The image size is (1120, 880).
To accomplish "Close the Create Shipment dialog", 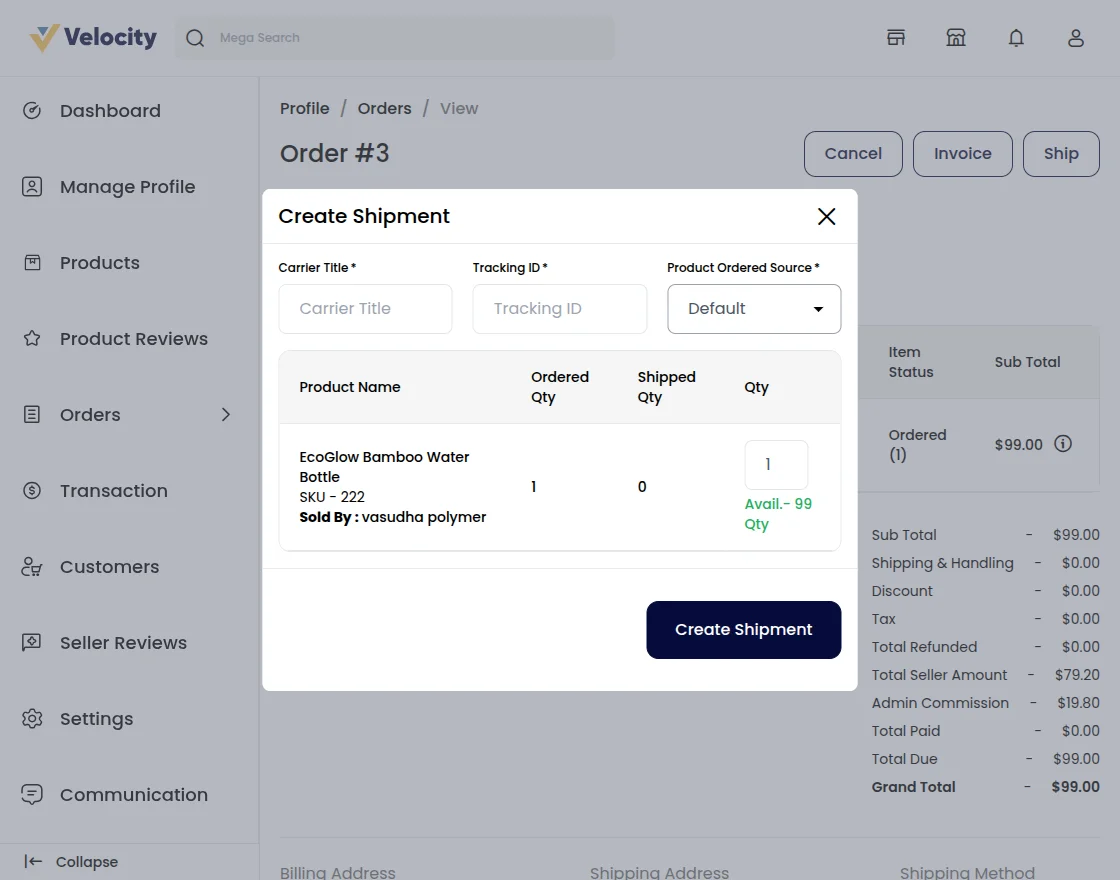I will pyautogui.click(x=826, y=216).
